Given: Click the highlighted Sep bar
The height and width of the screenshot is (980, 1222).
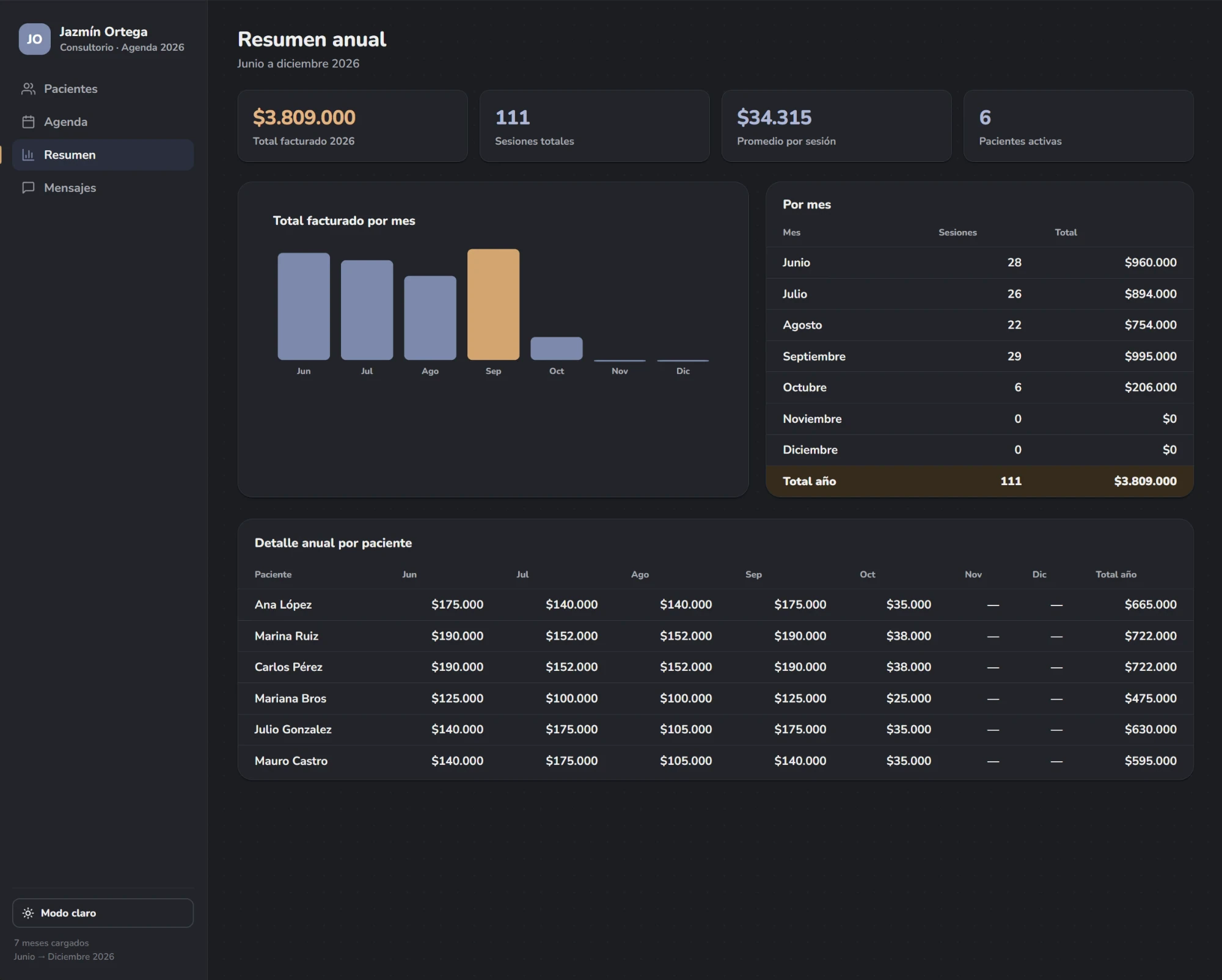Looking at the screenshot, I should point(493,304).
